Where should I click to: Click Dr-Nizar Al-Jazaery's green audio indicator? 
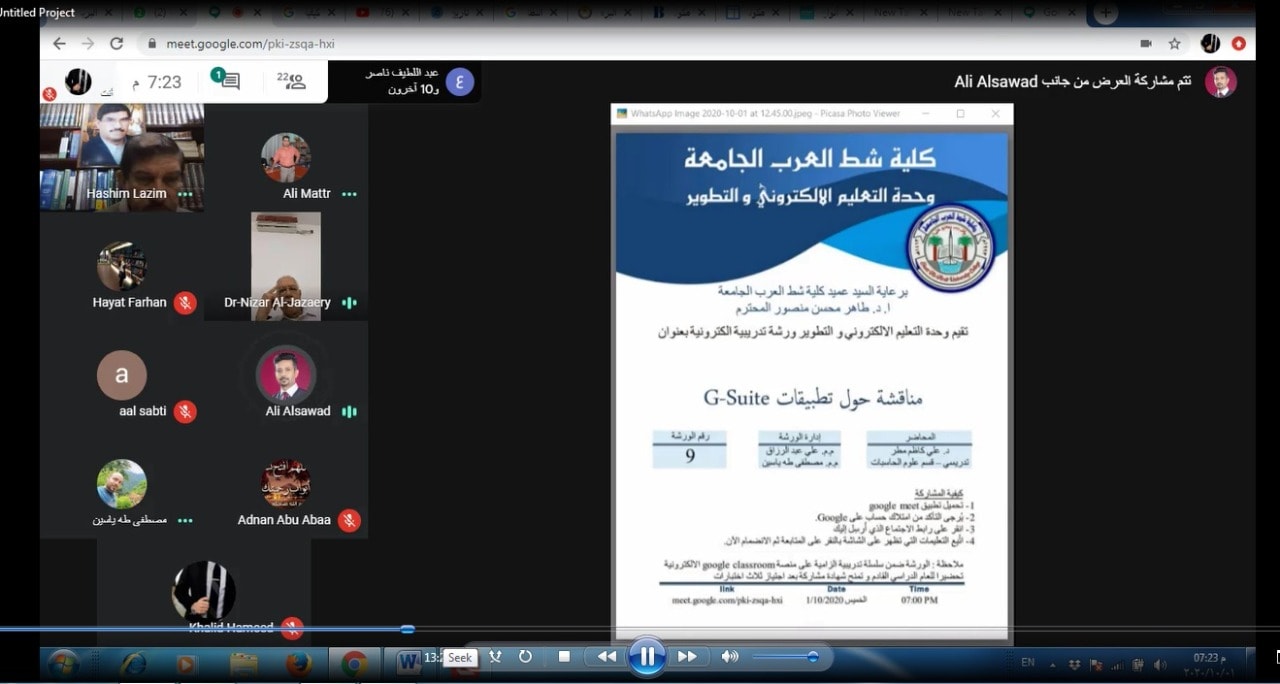click(x=349, y=303)
